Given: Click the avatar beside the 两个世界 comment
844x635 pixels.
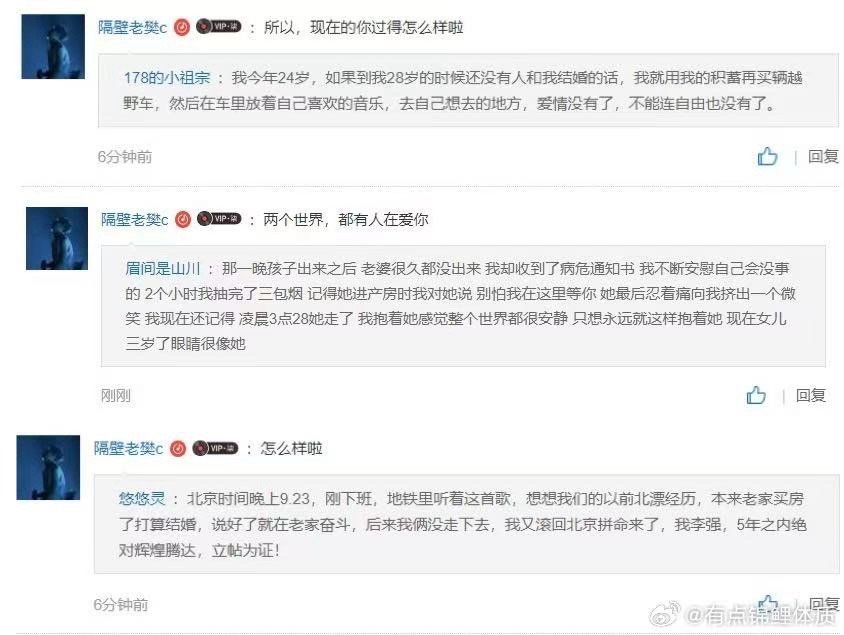Looking at the screenshot, I should tap(57, 238).
